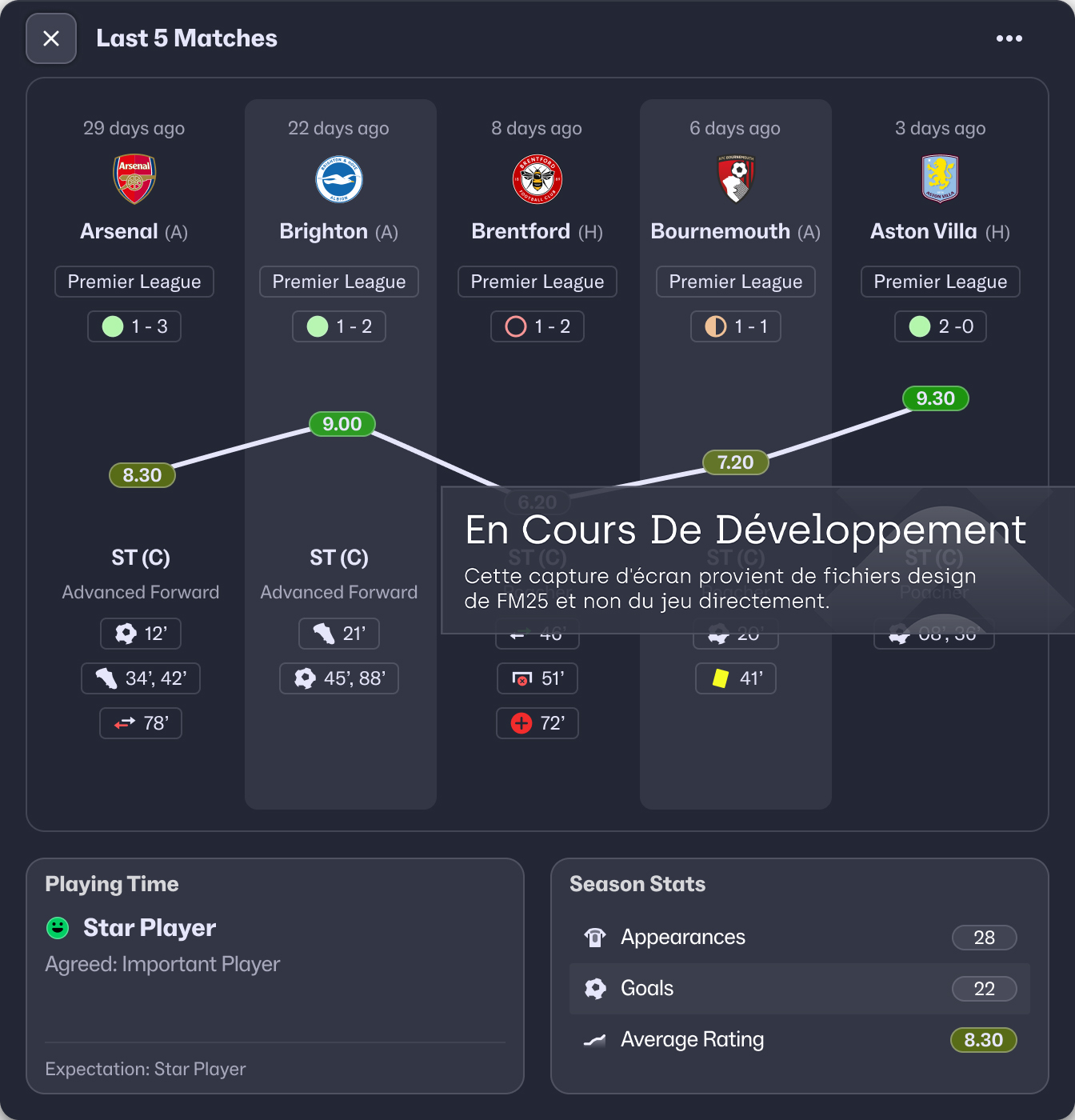Click the Aston Villa crest
The height and width of the screenshot is (1120, 1075).
940,179
